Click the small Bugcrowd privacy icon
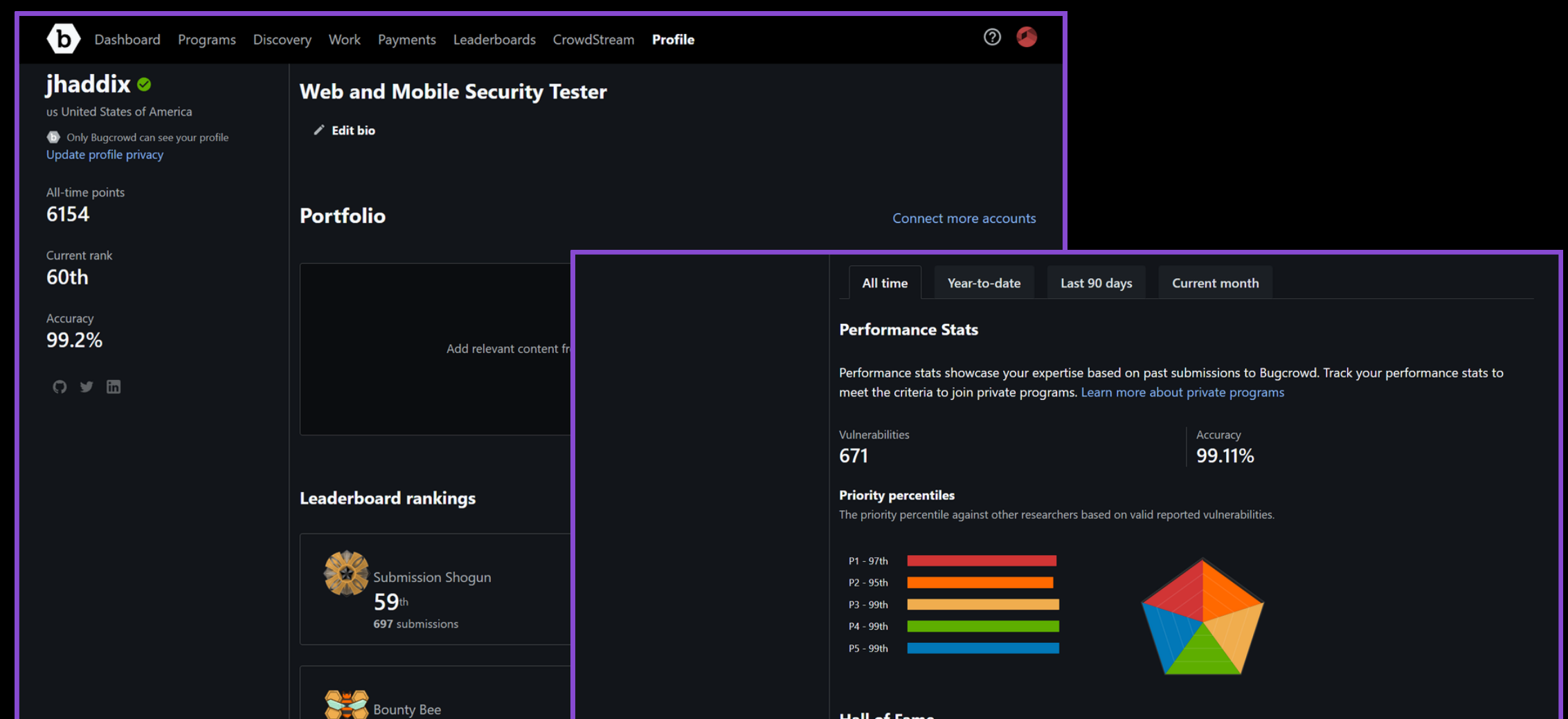 tap(53, 137)
